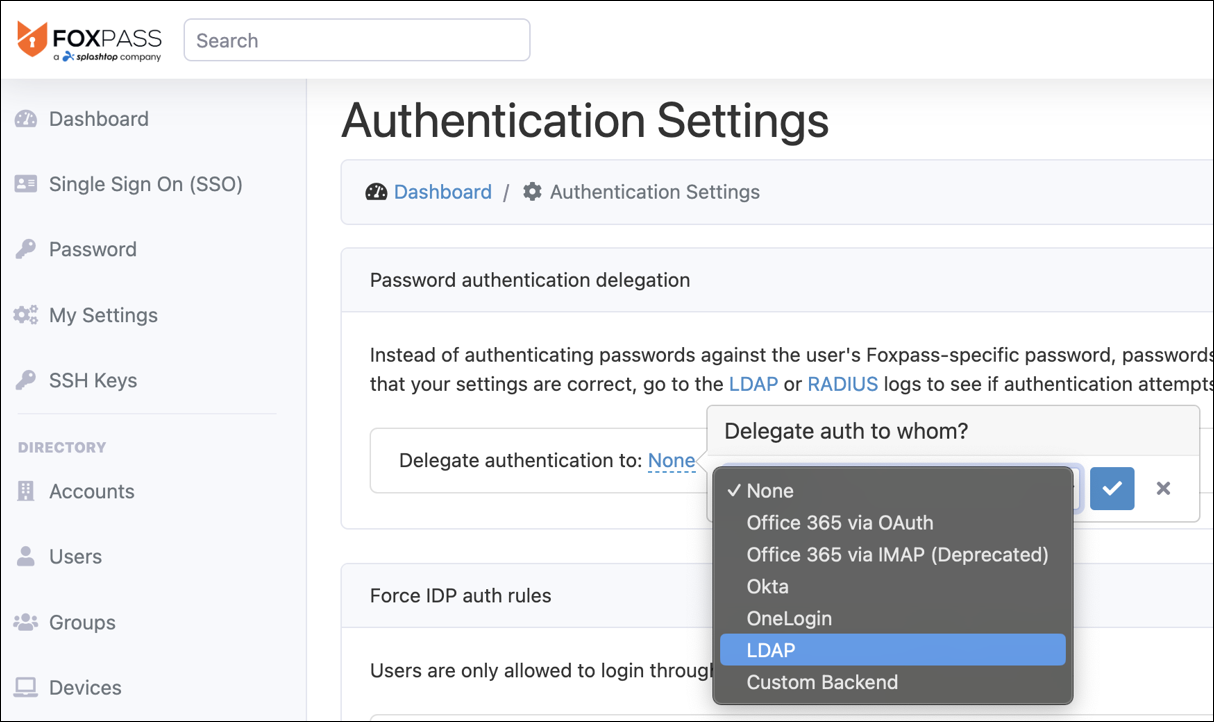This screenshot has height=722, width=1214.
Task: Open the LDAP logs link
Action: point(753,384)
